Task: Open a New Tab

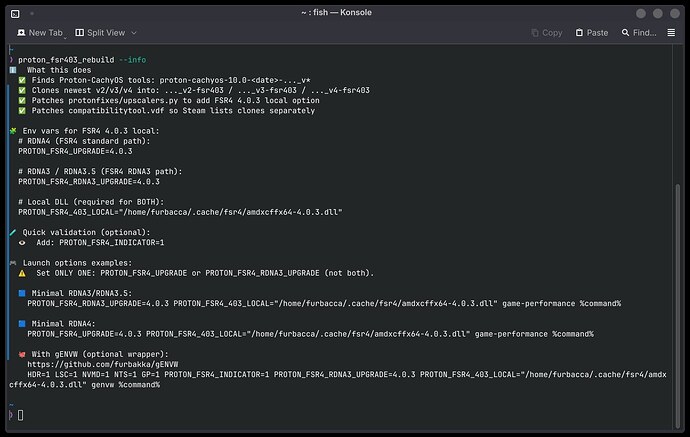Action: coord(40,33)
